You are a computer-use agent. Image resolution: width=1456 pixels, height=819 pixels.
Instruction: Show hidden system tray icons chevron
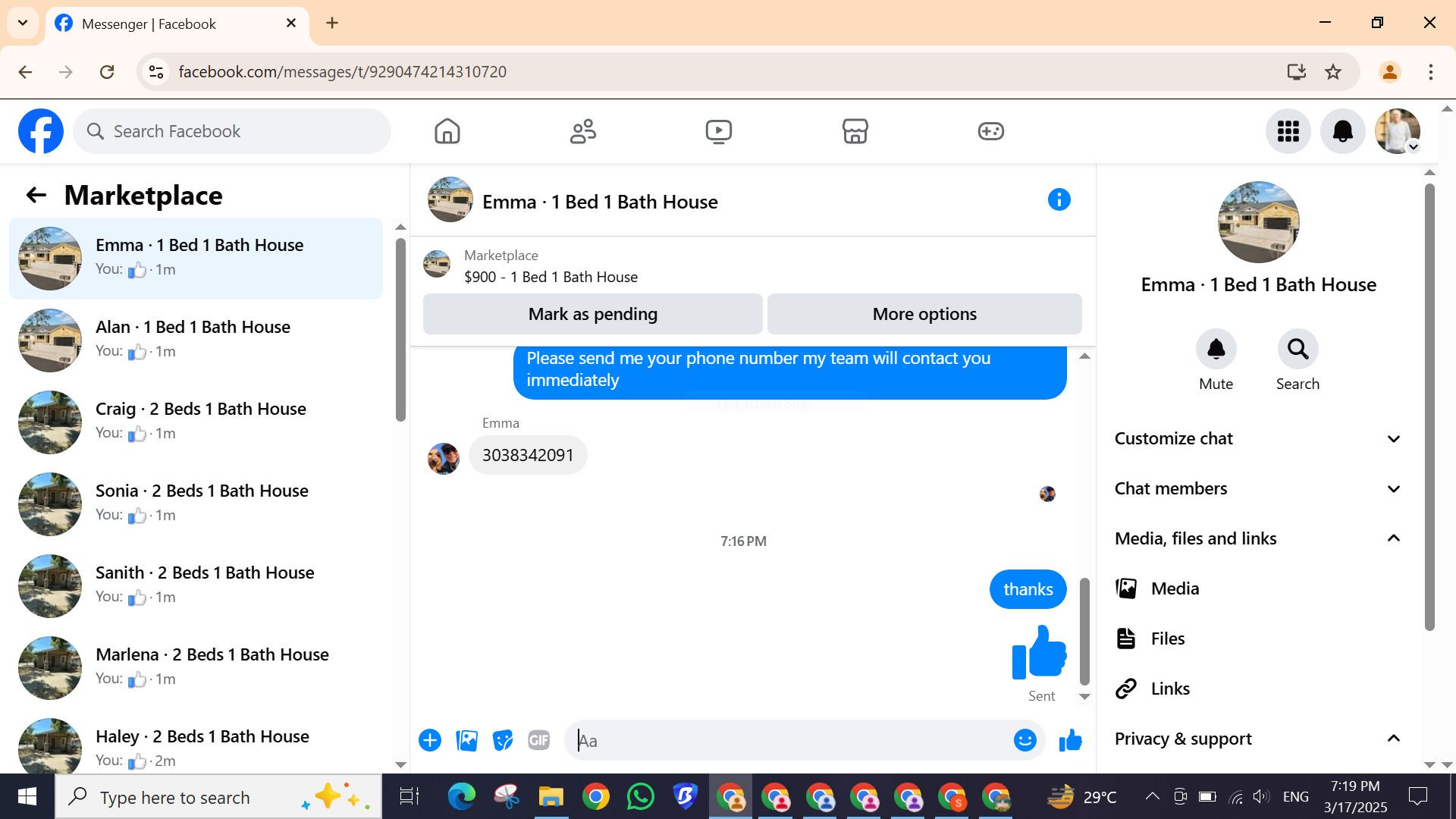[x=1152, y=796]
